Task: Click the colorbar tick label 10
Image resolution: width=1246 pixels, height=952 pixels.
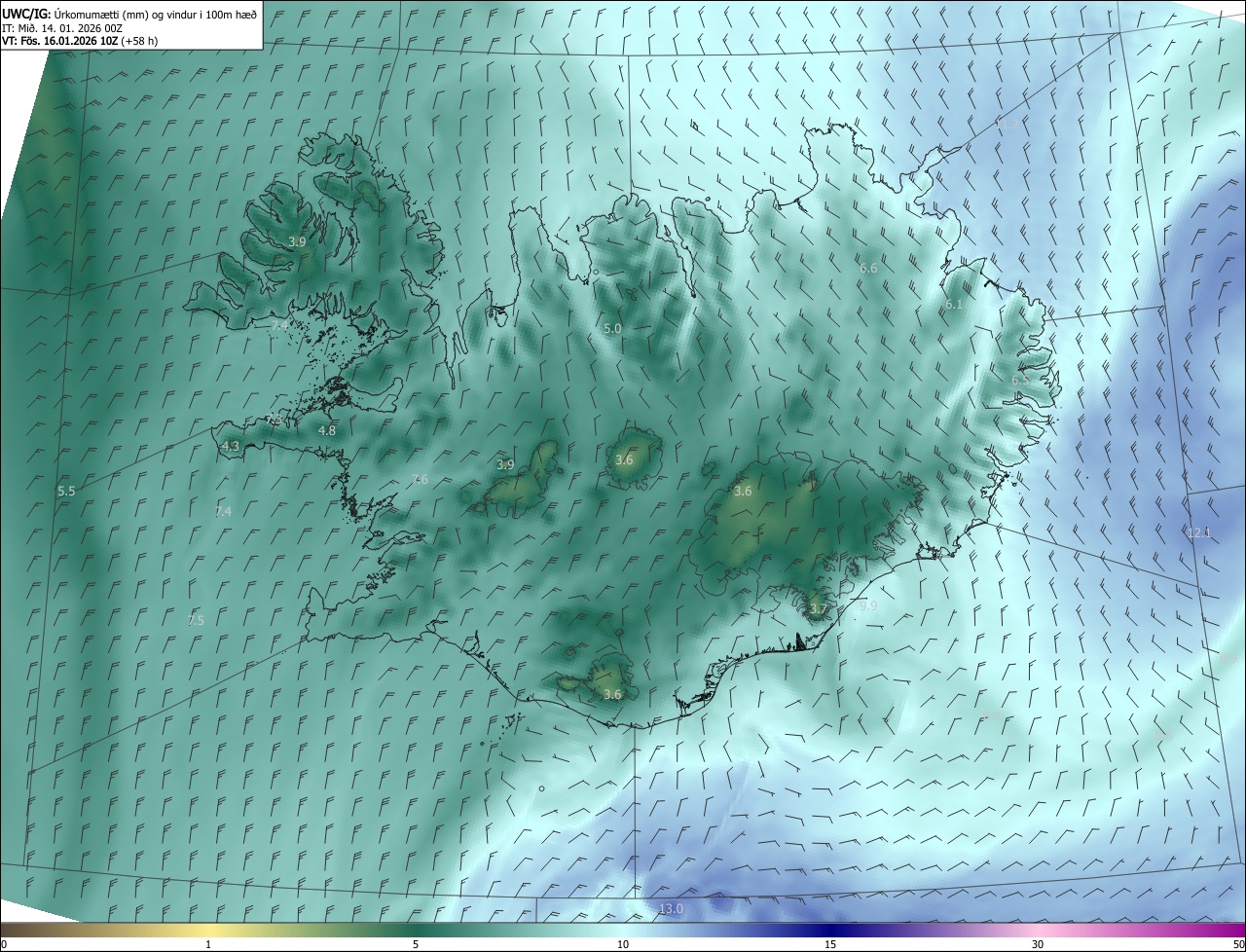Action: (x=623, y=944)
